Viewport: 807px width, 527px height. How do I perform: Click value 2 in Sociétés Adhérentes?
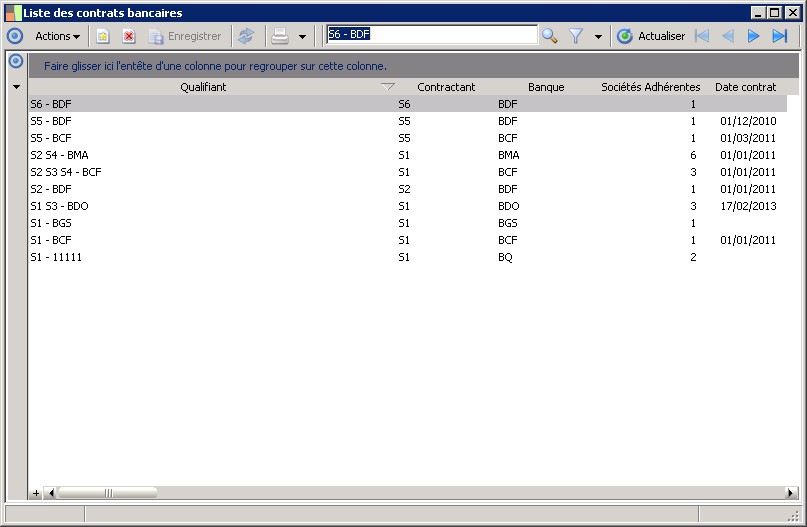coord(693,257)
